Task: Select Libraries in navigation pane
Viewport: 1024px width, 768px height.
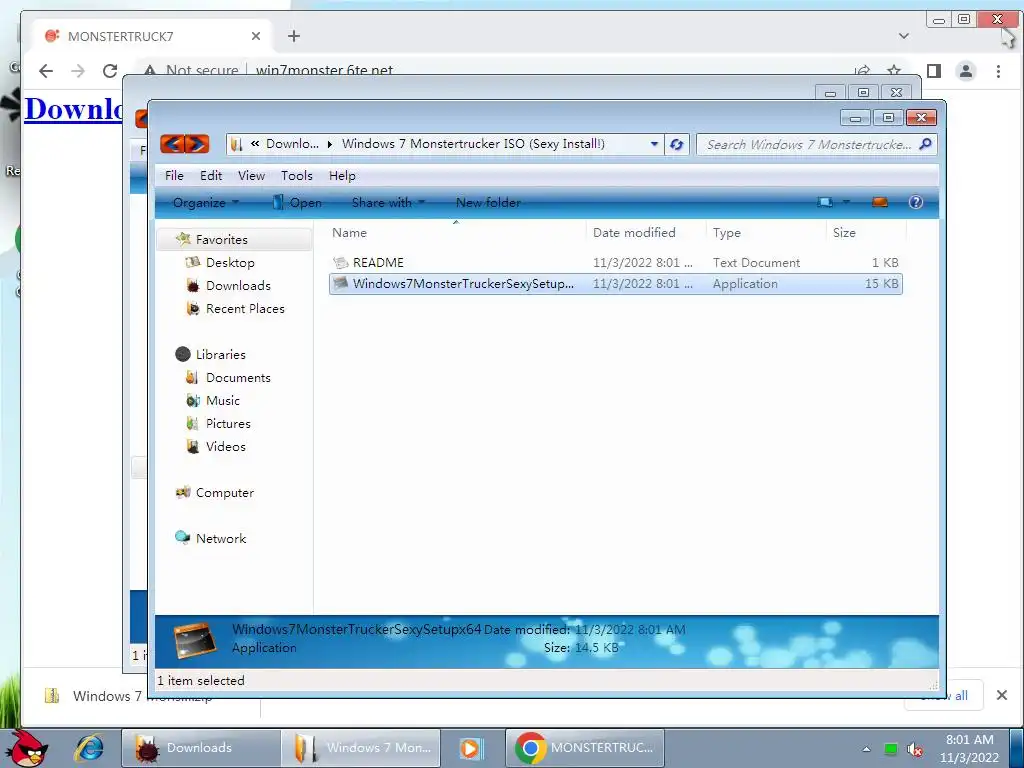Action: [x=221, y=354]
